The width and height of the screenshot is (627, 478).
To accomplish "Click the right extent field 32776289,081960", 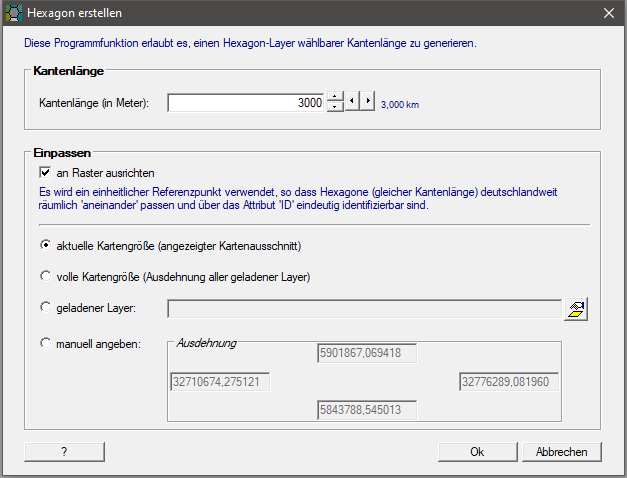I will coord(509,382).
